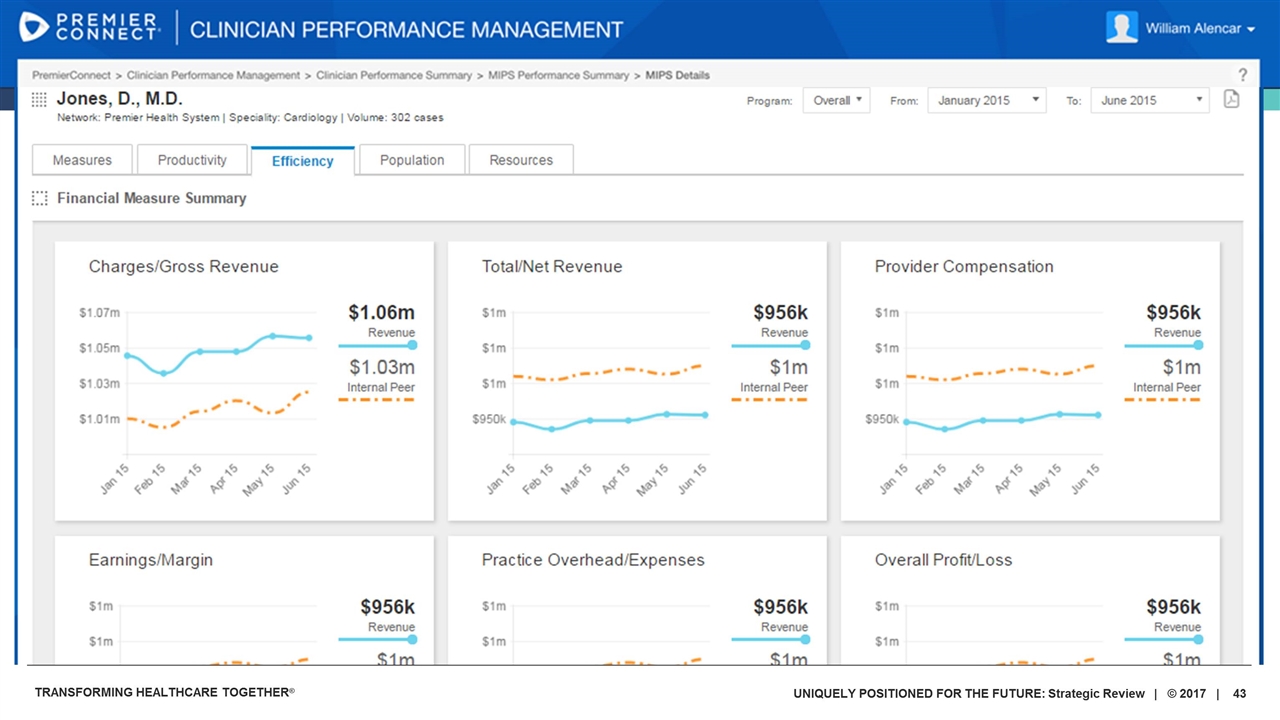
Task: Click the $956k value in Provider Compensation
Action: click(x=1174, y=313)
